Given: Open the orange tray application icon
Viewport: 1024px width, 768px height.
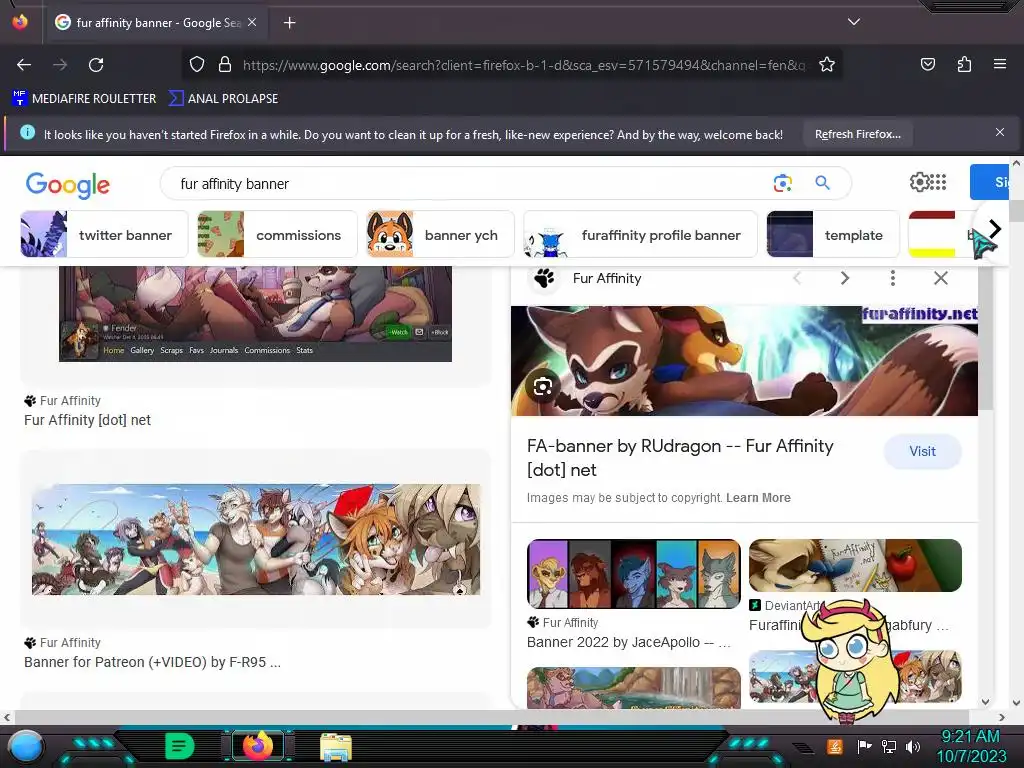Looking at the screenshot, I should 834,746.
